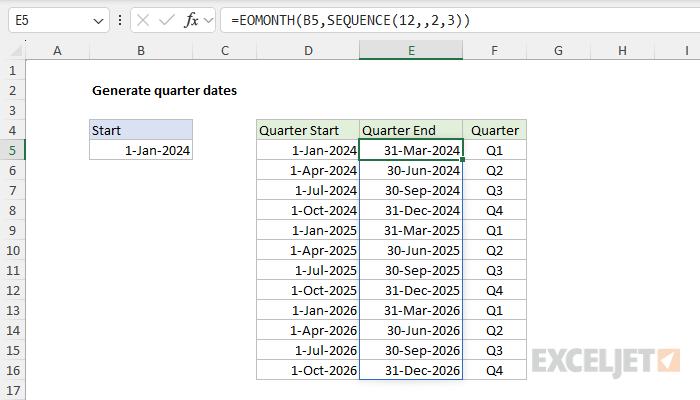Screen dimensions: 700x400
Task: Click the 30-Jun-2026 cell
Action: pos(411,330)
